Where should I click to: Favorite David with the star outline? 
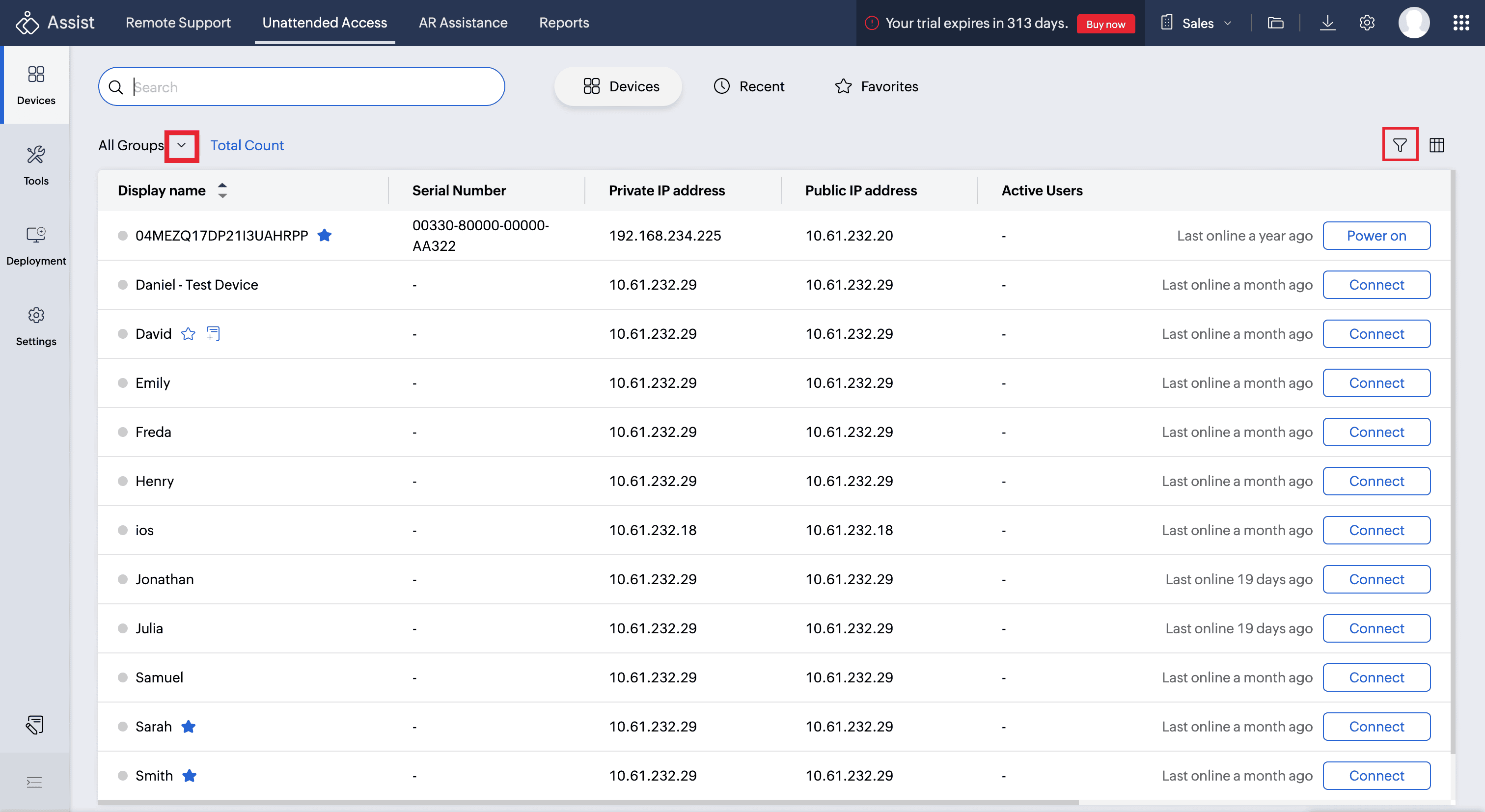[x=188, y=334]
